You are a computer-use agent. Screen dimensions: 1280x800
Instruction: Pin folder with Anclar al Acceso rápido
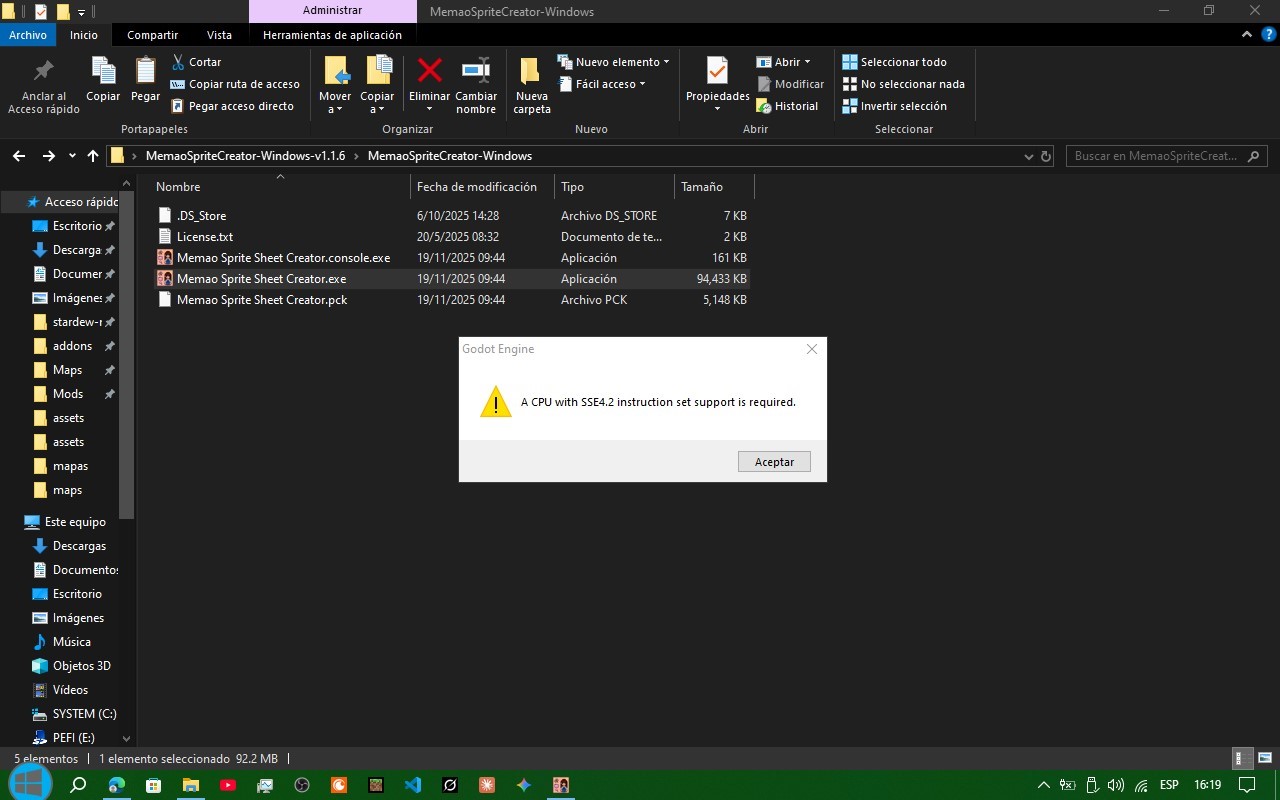[x=44, y=86]
